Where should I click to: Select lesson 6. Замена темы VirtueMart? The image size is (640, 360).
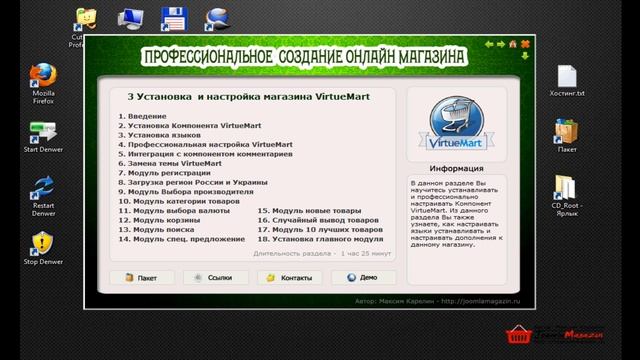170,163
